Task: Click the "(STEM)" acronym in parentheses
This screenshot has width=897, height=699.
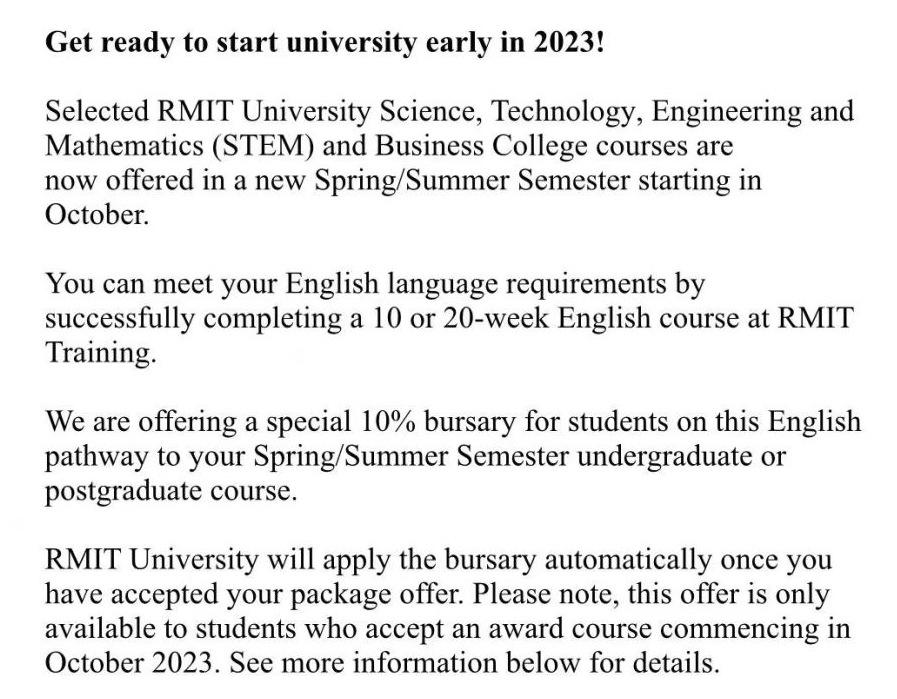Action: tap(249, 146)
